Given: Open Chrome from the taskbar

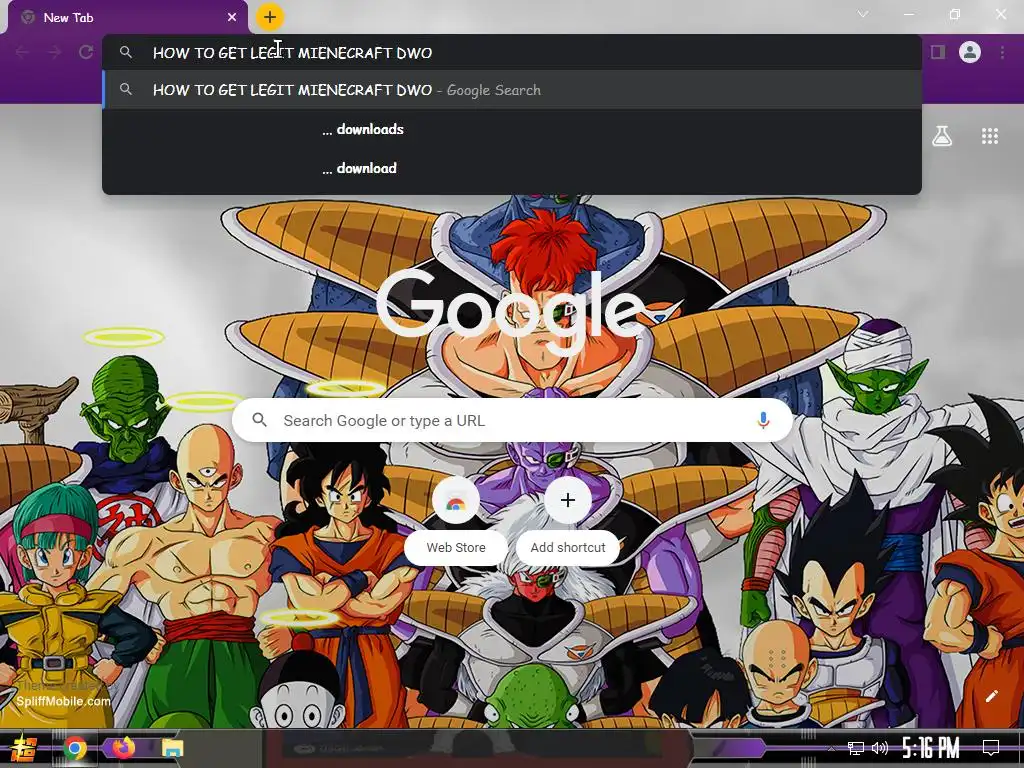Looking at the screenshot, I should point(74,748).
